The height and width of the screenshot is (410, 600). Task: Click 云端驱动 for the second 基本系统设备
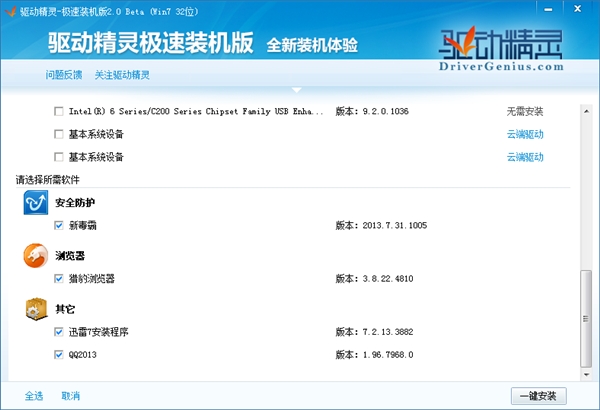(x=525, y=157)
